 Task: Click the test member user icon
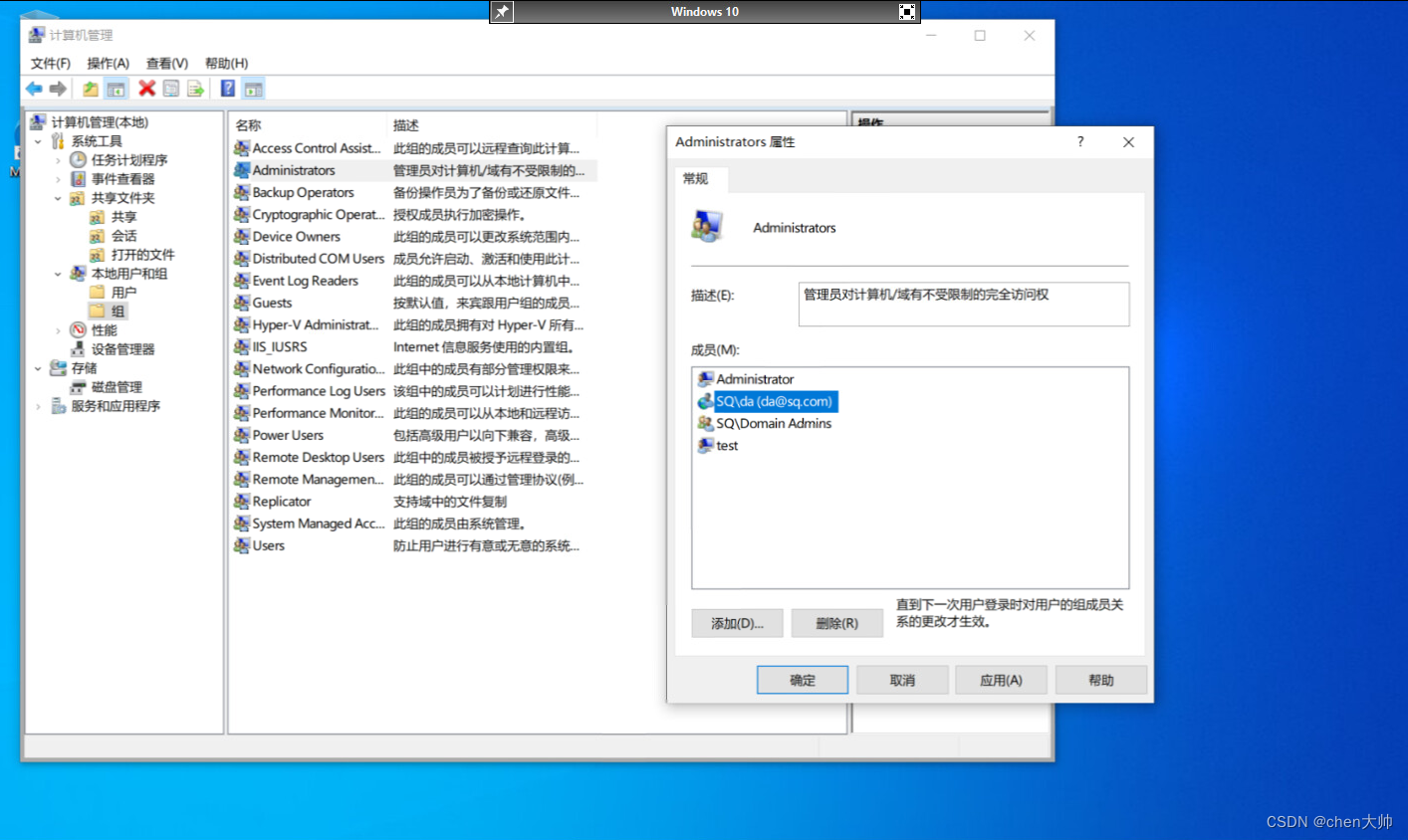point(706,445)
